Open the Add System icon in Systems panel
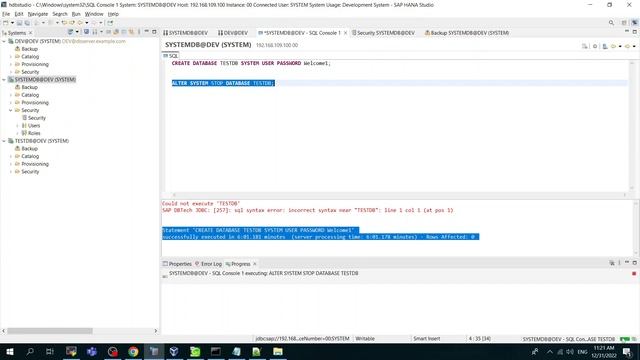The image size is (640, 360). pos(70,31)
